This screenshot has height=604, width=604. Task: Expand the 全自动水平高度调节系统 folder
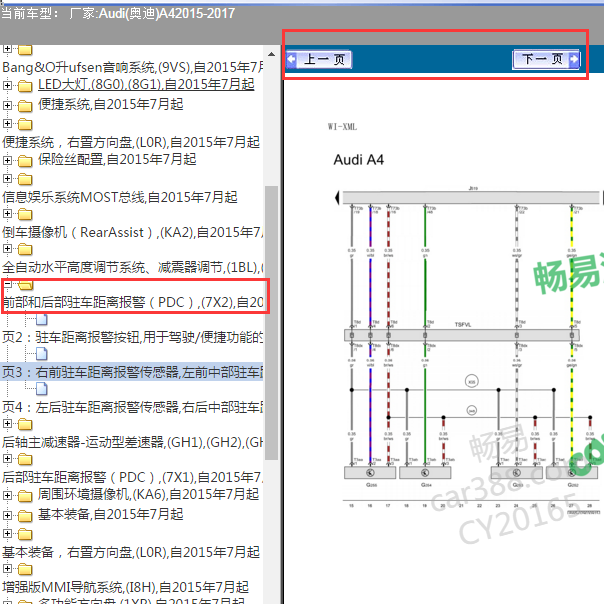7,248
